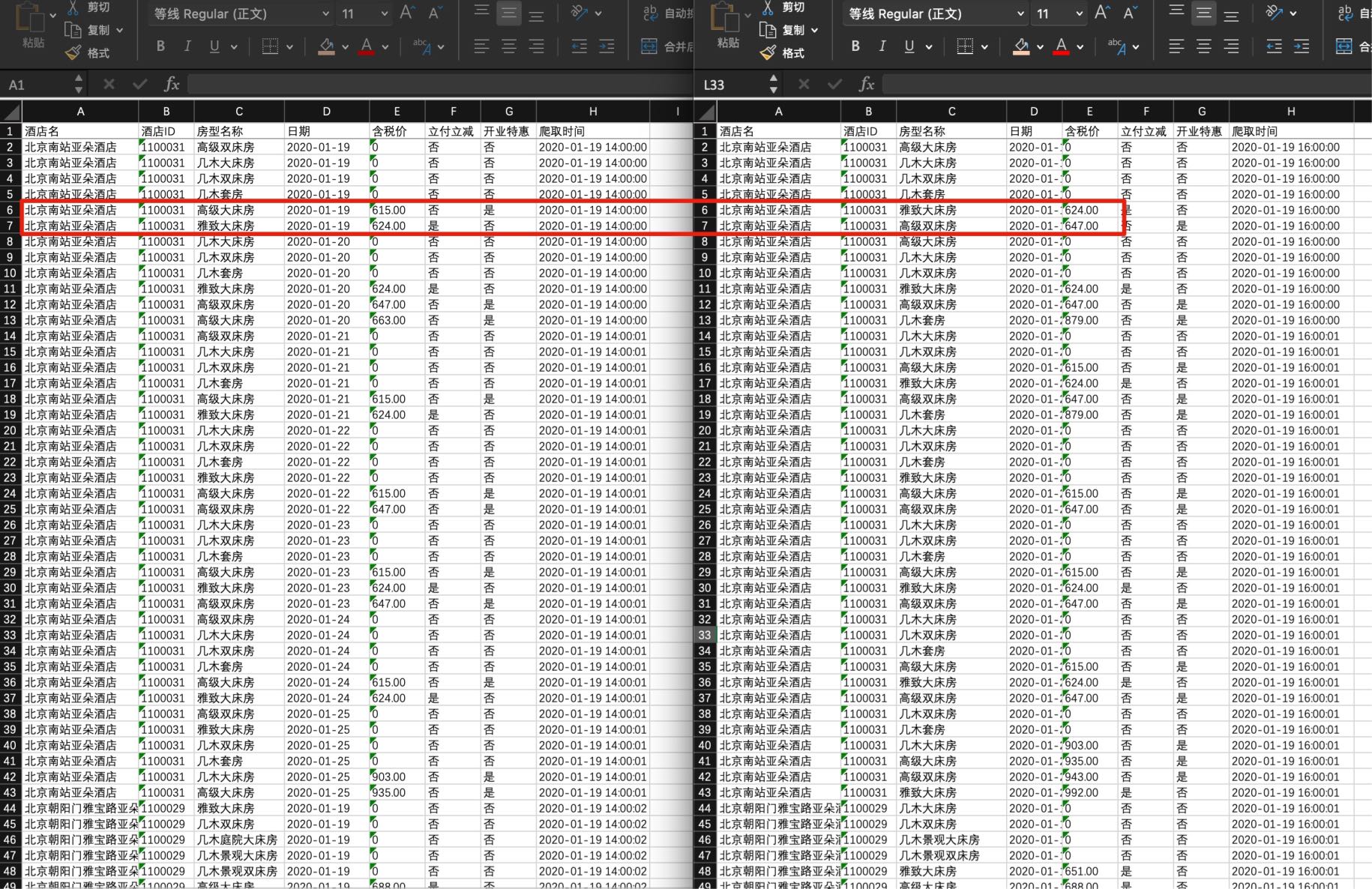Select column A header in left window

click(x=80, y=111)
